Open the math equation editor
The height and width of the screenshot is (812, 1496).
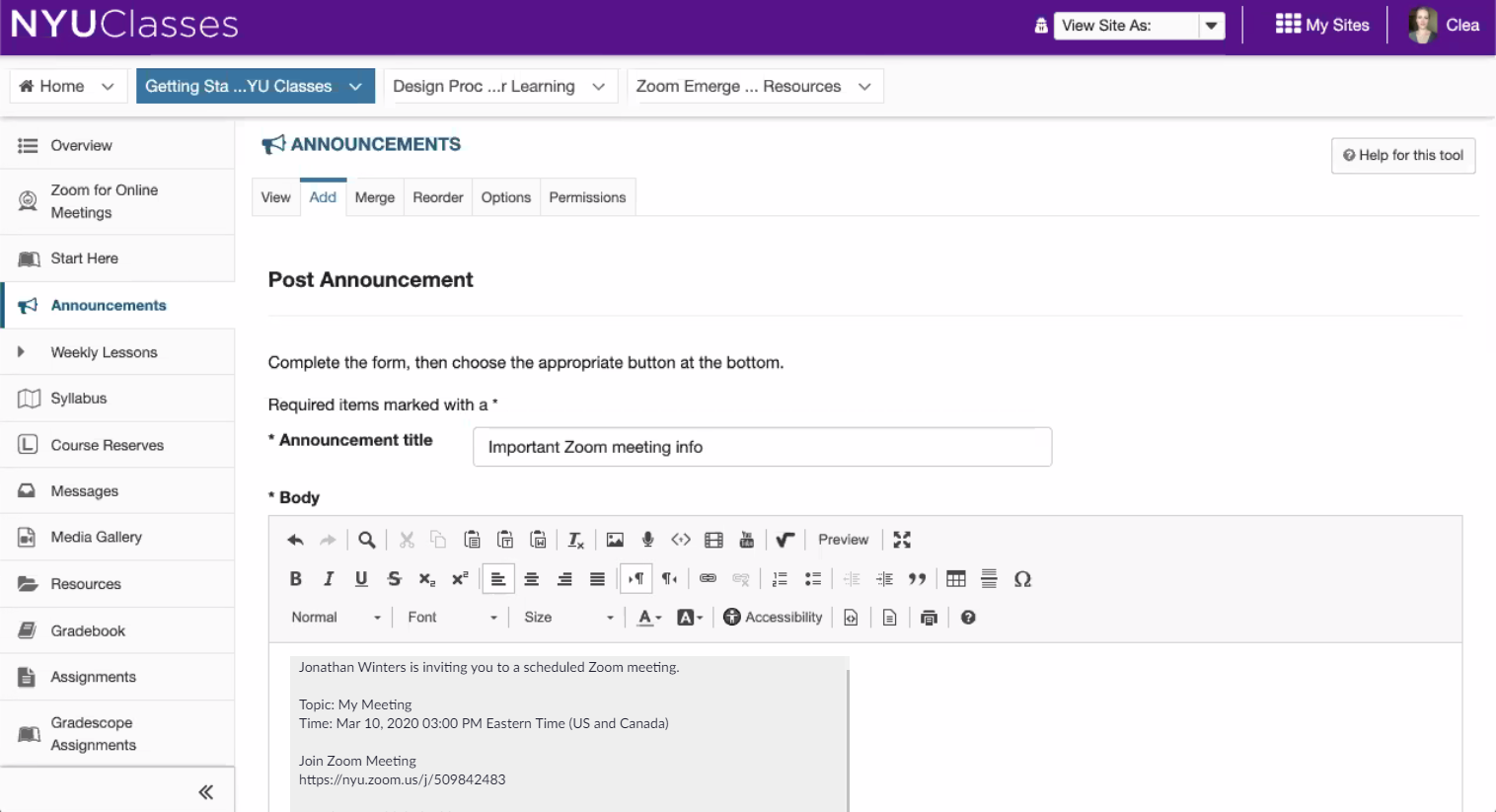point(785,540)
